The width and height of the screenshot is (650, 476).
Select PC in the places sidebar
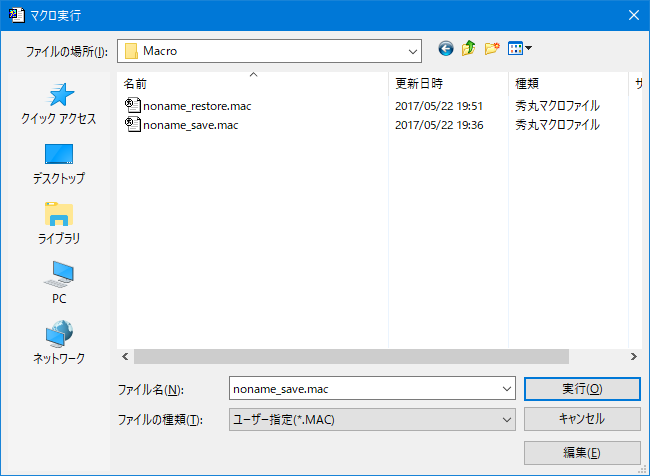[x=59, y=284]
